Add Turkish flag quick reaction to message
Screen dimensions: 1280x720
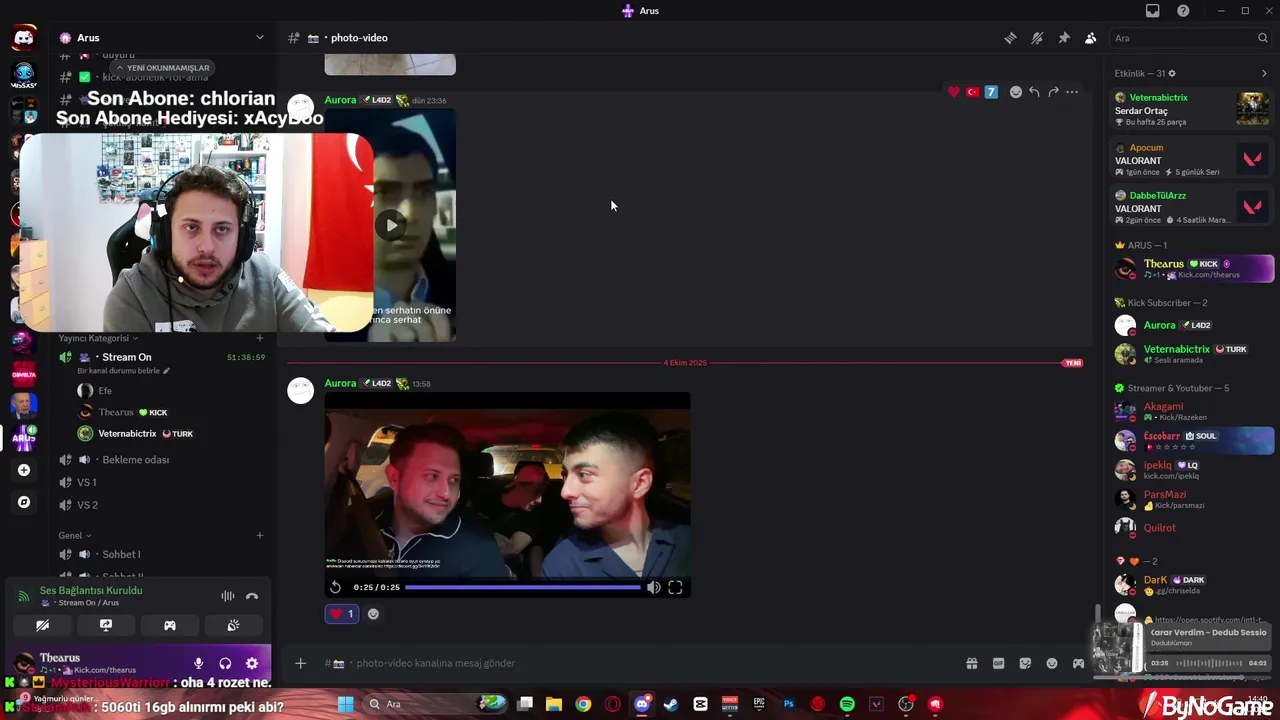tap(972, 92)
